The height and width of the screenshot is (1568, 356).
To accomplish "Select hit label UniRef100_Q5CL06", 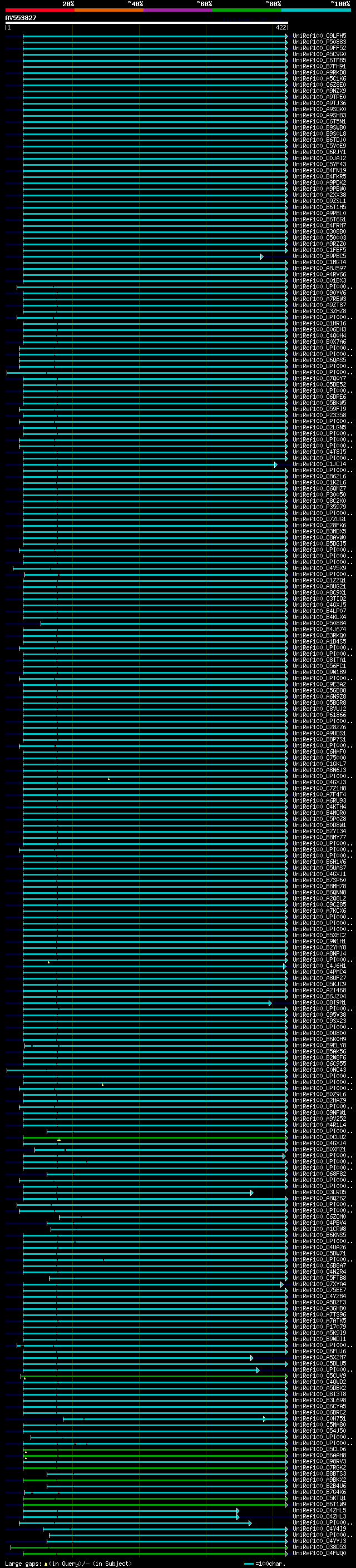I will [319, 1450].
